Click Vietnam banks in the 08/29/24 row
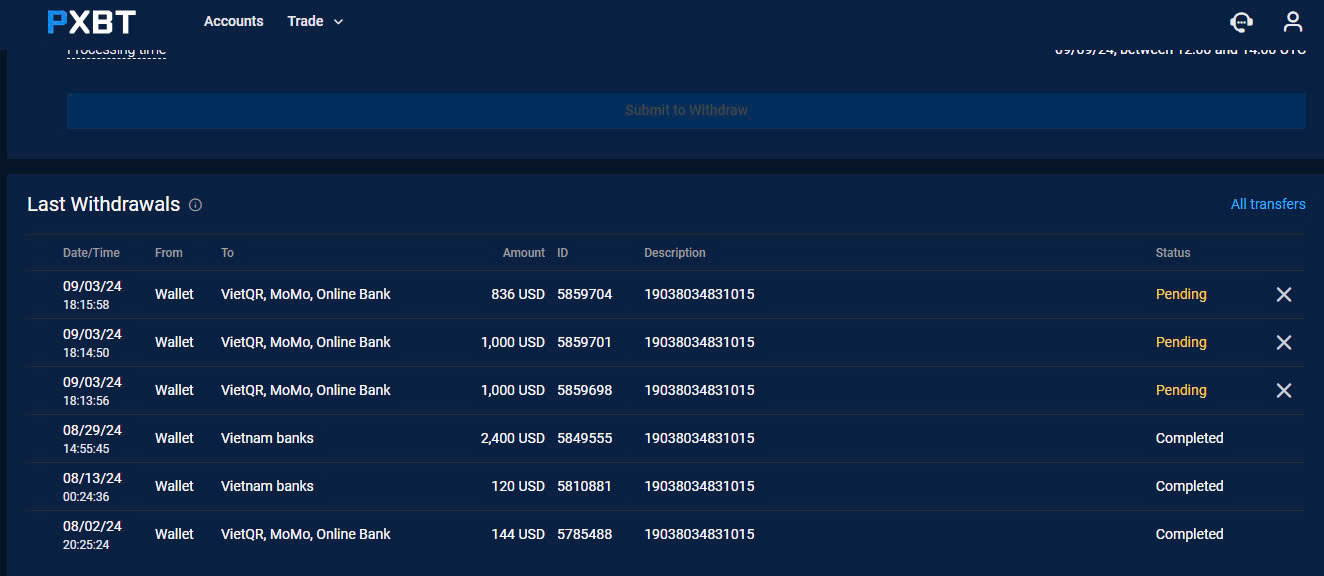1324x576 pixels. 267,438
